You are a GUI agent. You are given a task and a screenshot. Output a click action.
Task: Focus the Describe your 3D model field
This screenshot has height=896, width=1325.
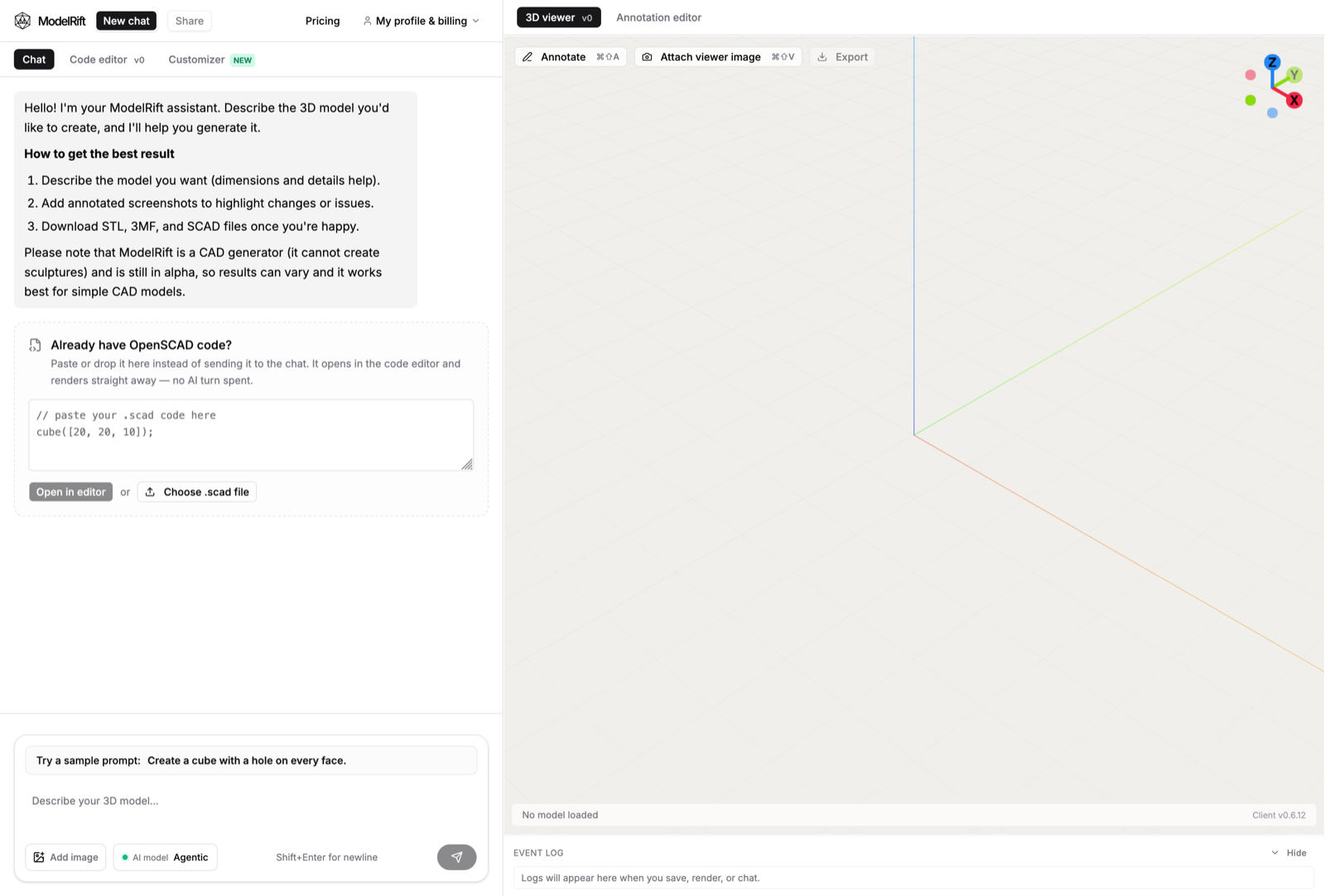pos(251,801)
